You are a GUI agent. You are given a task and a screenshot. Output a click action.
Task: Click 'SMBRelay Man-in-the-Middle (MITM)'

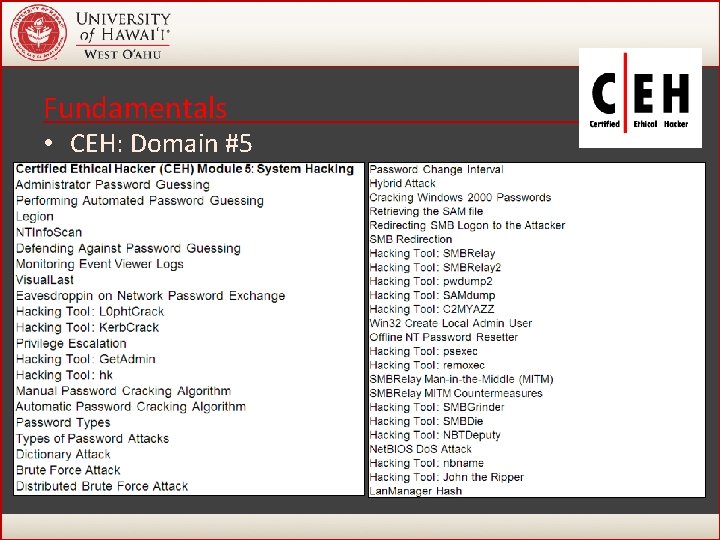click(461, 379)
